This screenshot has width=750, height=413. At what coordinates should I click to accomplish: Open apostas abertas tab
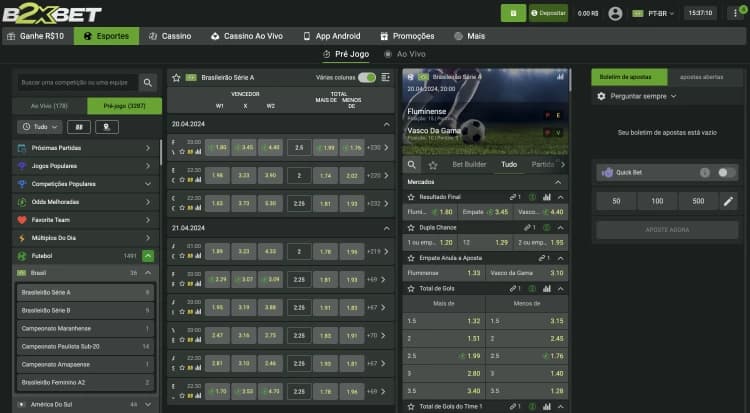(x=701, y=77)
